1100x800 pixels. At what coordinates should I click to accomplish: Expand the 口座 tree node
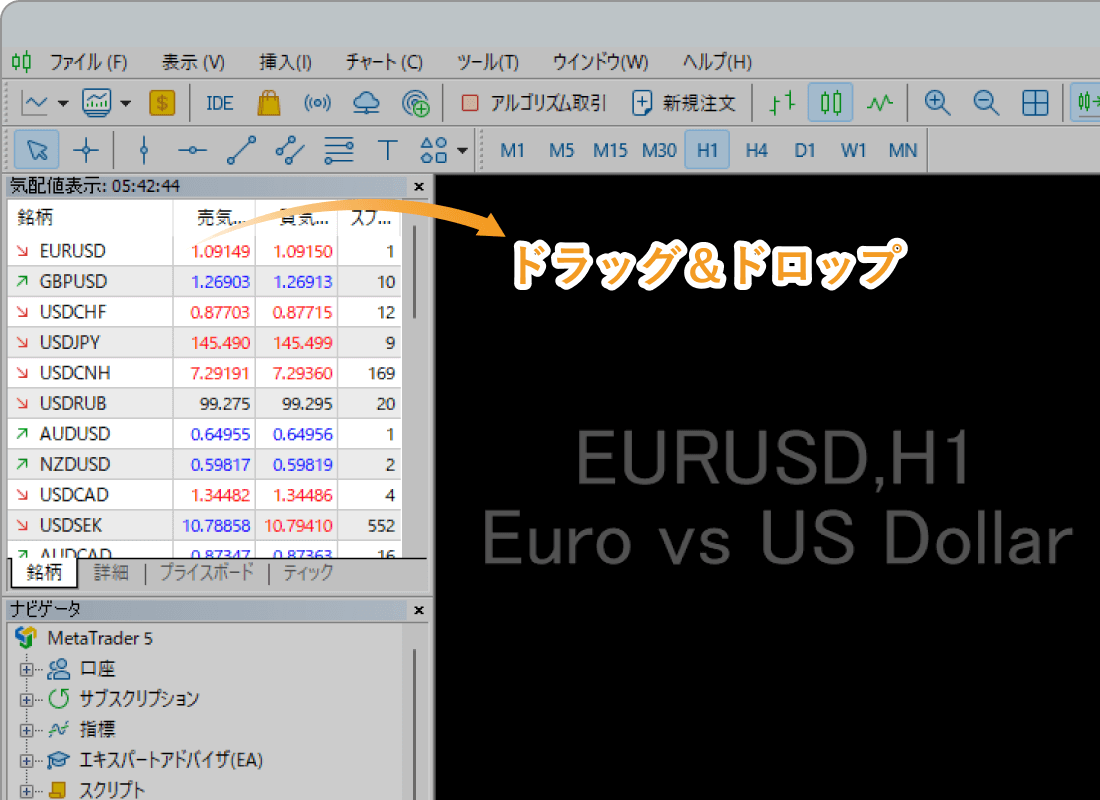(27, 669)
